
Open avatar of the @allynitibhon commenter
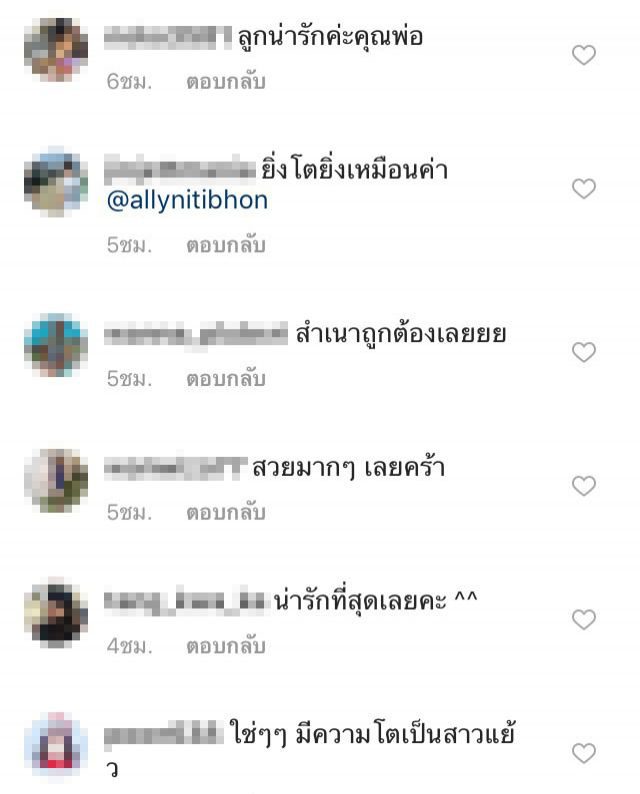[x=56, y=183]
